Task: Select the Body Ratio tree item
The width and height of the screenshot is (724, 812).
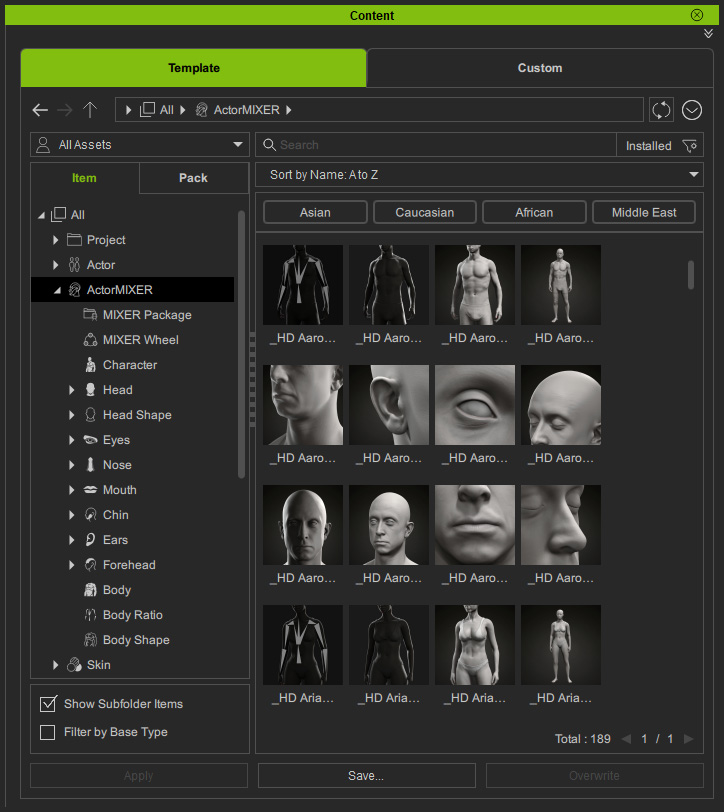Action: click(132, 615)
